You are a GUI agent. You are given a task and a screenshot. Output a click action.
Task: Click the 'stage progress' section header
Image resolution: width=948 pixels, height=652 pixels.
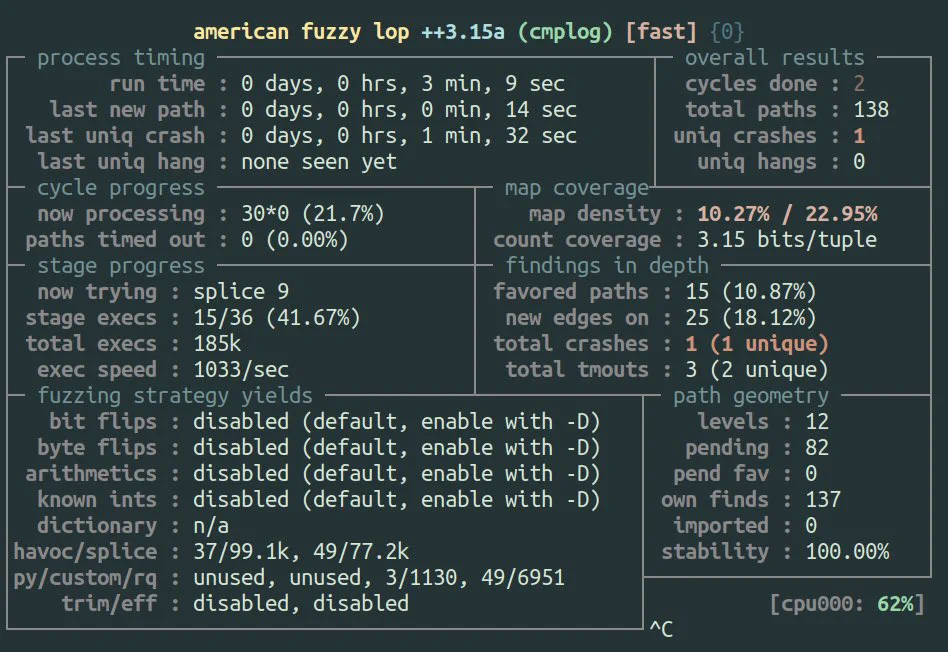(x=121, y=266)
